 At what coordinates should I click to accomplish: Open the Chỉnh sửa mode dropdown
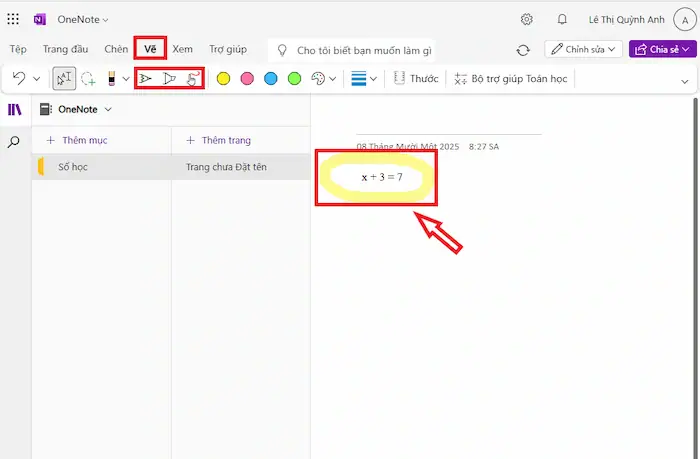[584, 49]
